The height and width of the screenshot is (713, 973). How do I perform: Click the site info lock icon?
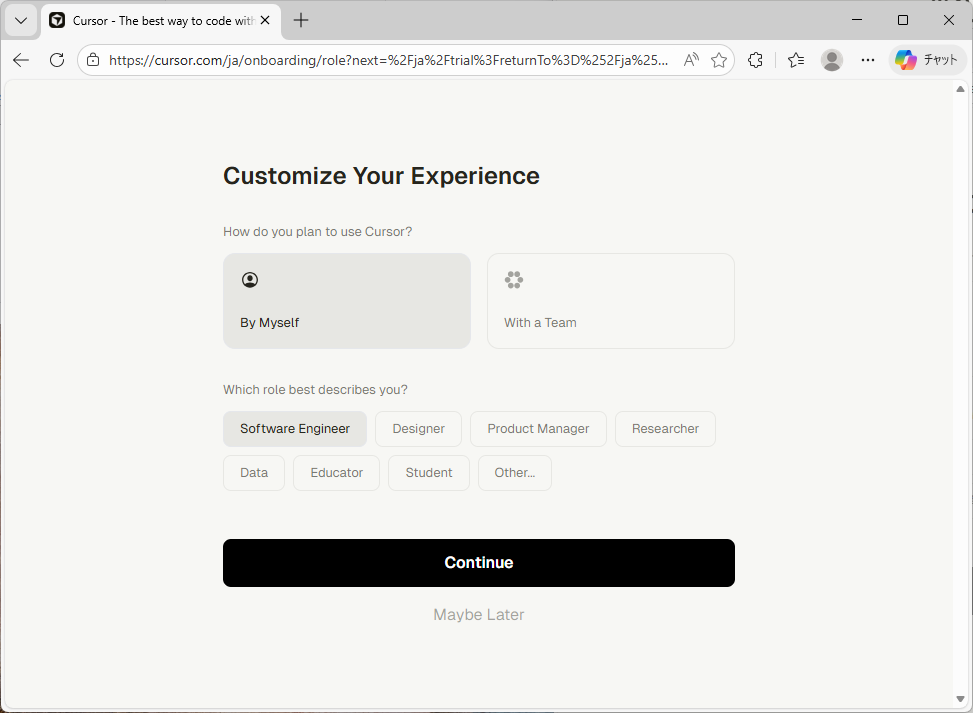point(93,60)
